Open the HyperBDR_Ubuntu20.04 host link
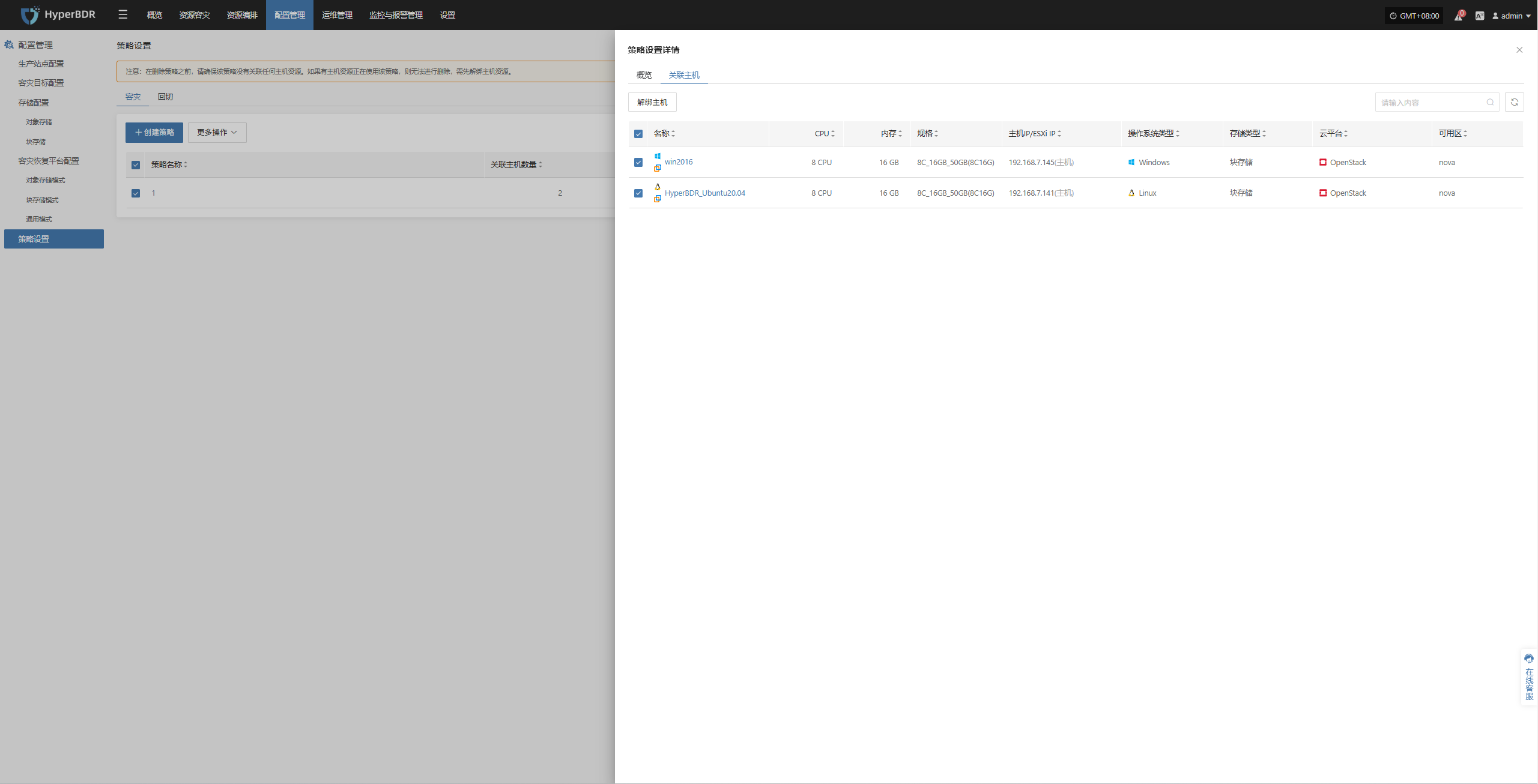The height and width of the screenshot is (784, 1538). 705,193
